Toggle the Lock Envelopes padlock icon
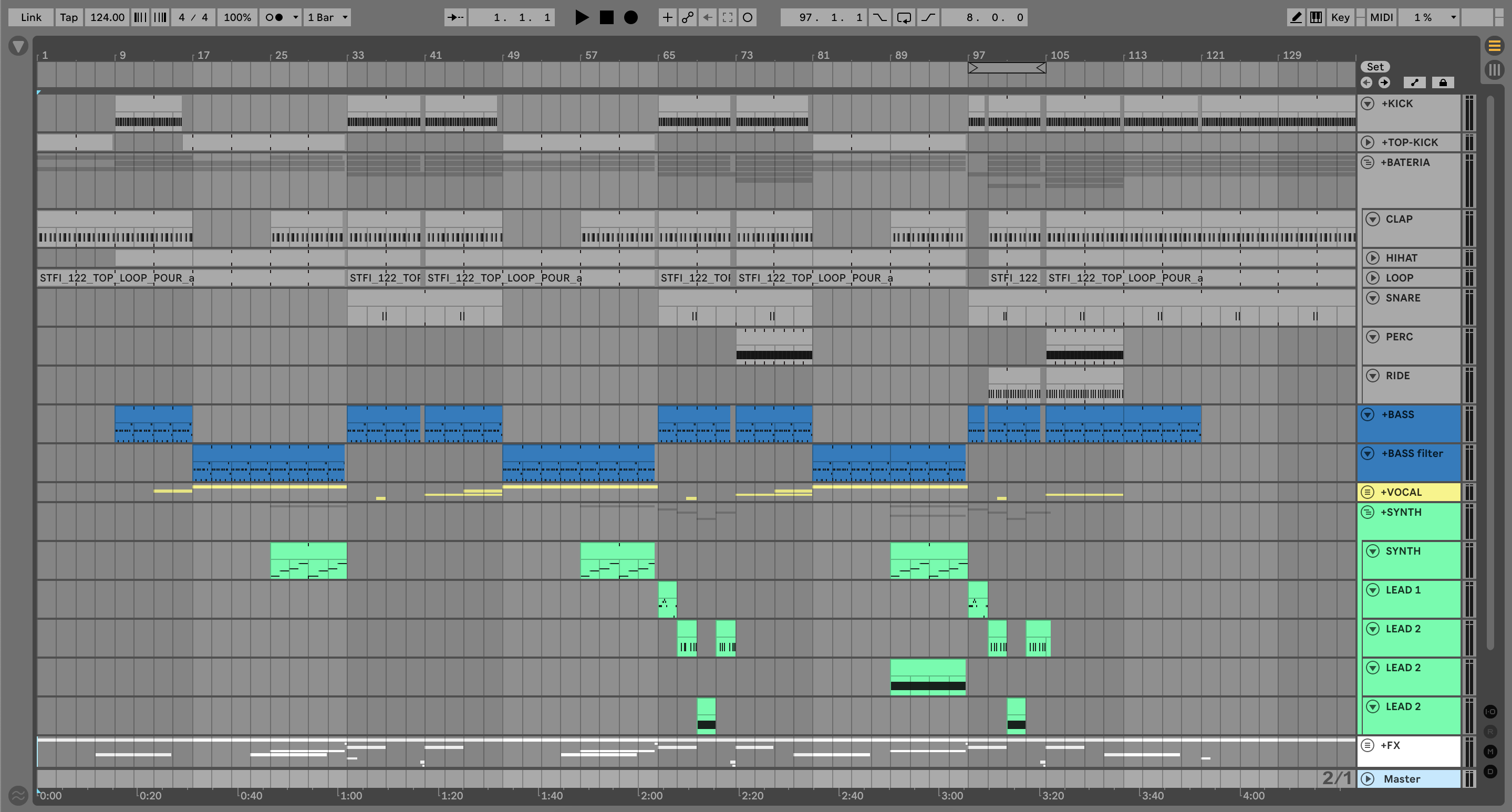 (x=1443, y=82)
